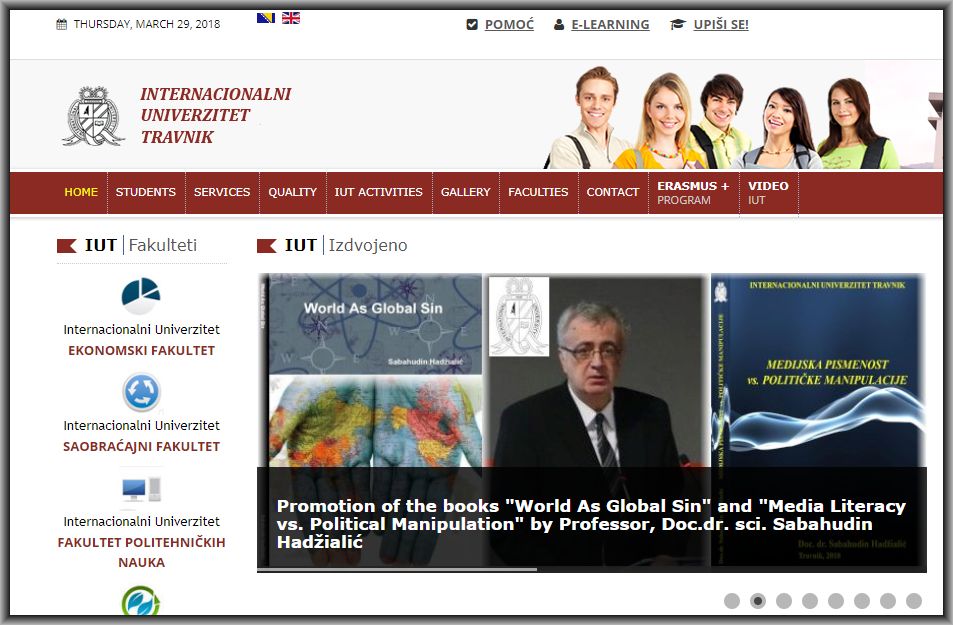Screen dimensions: 953x625
Task: Go to the HOME menu item
Action: 81,192
